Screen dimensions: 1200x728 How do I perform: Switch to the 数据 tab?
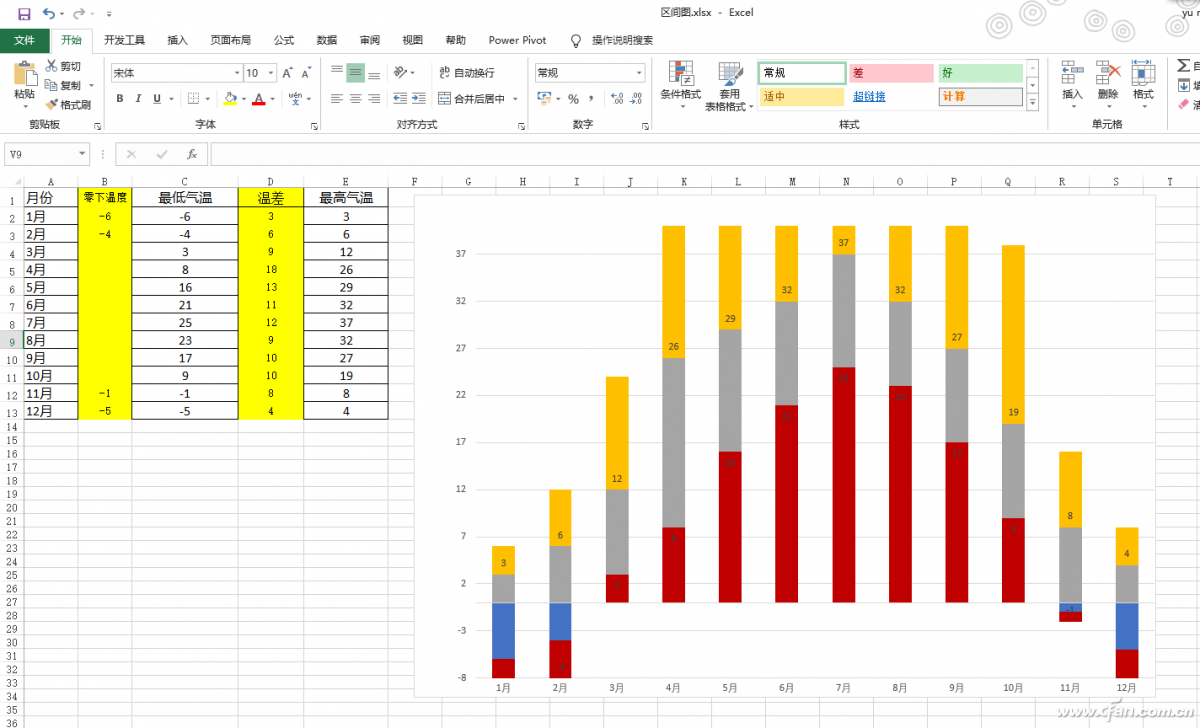pos(327,40)
